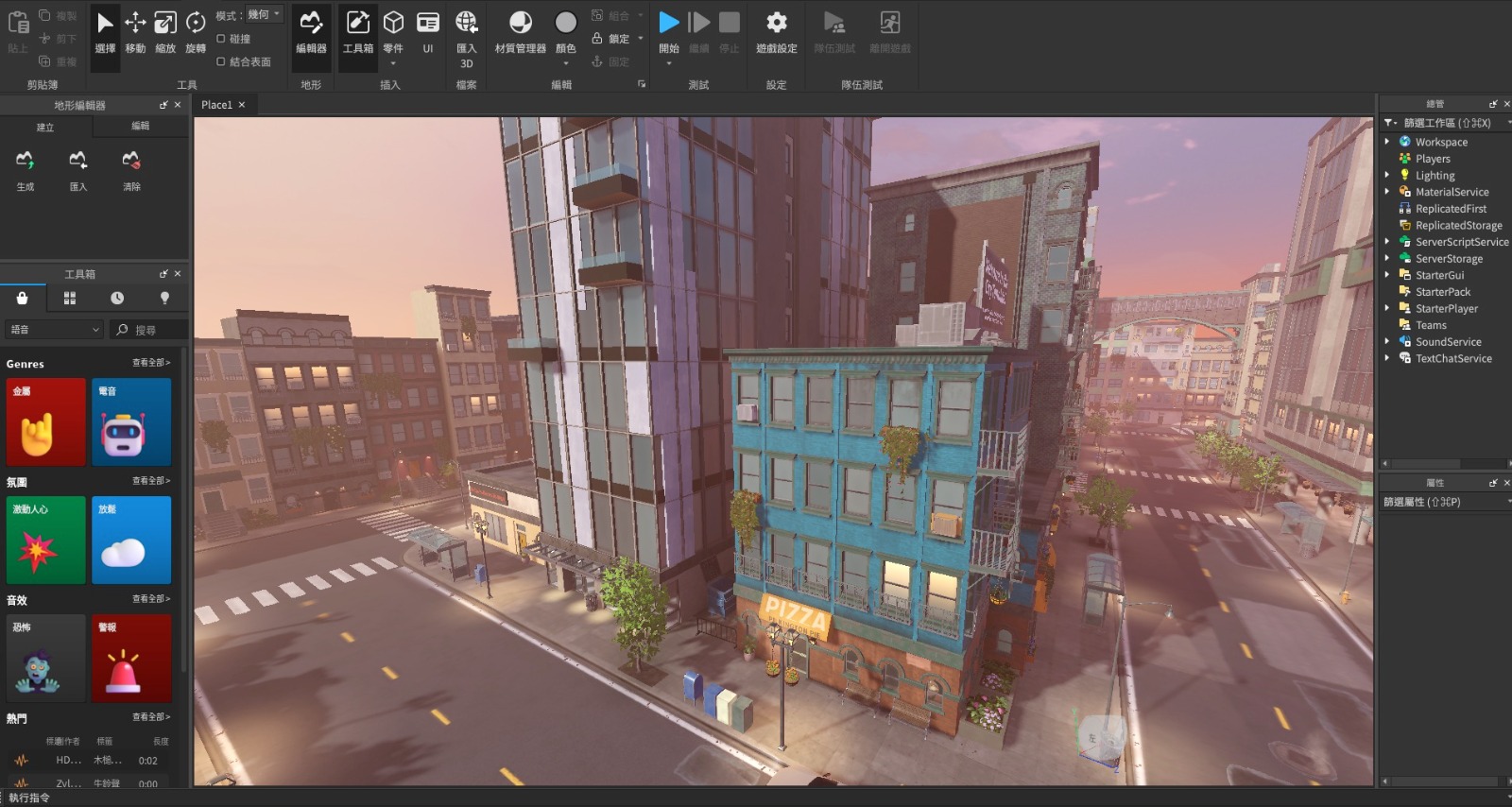Viewport: 1512px width, 807px height.
Task: Open the 語音 category dropdown in toolbox
Action: tap(54, 330)
